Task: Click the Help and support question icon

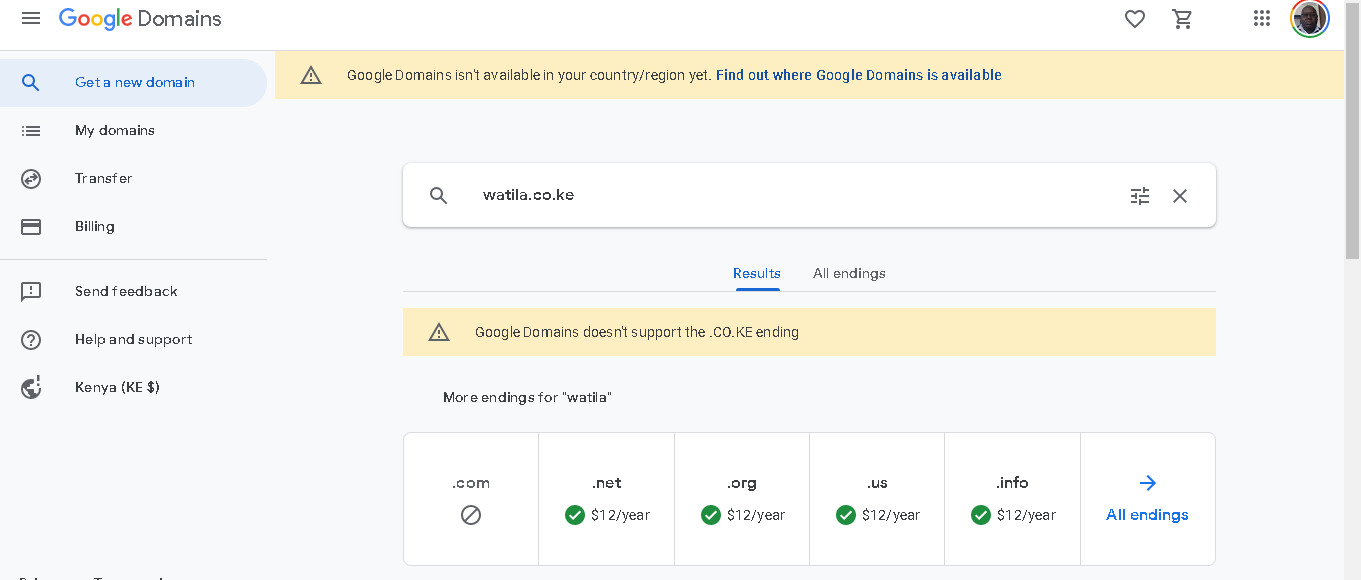Action: coord(31,340)
